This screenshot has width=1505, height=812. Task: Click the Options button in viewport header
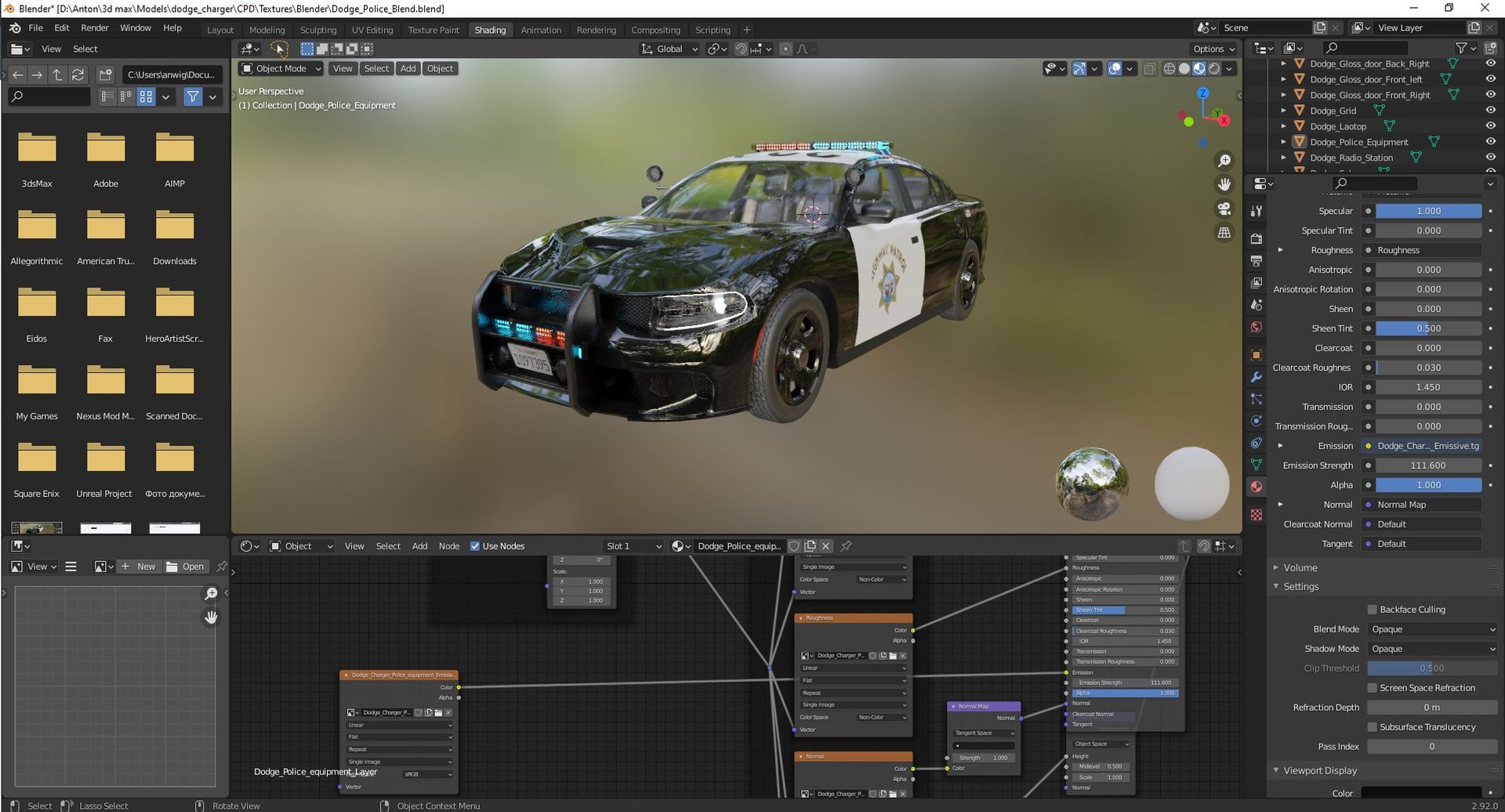tap(1214, 49)
